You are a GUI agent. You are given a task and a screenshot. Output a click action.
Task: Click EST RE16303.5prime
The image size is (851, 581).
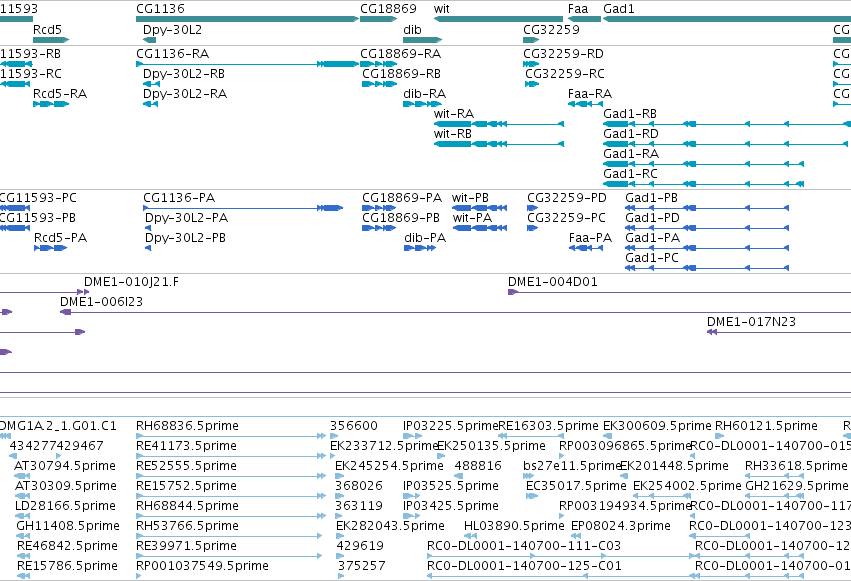pyautogui.click(x=548, y=426)
